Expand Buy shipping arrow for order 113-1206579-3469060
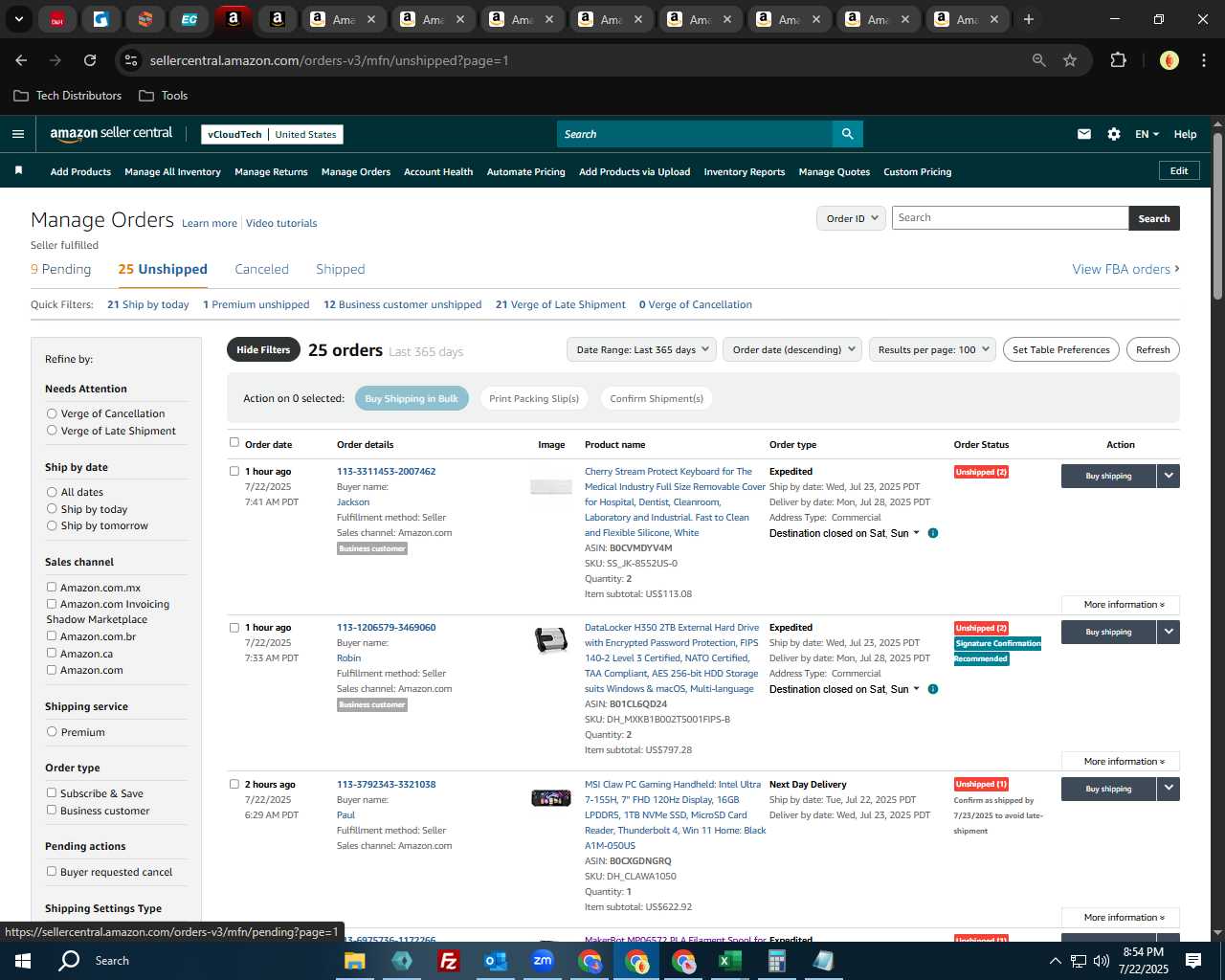The height and width of the screenshot is (980, 1225). [x=1169, y=632]
